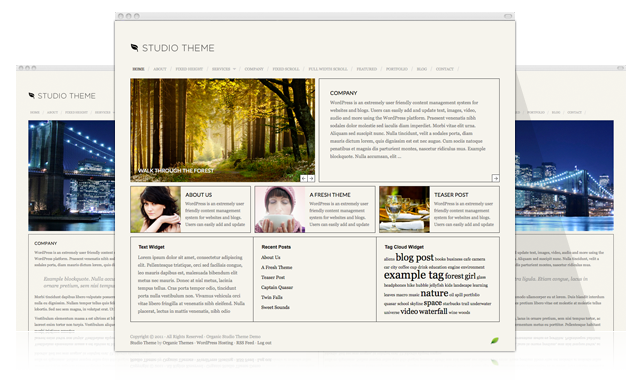The width and height of the screenshot is (640, 380).
Task: Open 'Captain Quasar' recent post
Action: pyautogui.click(x=277, y=287)
